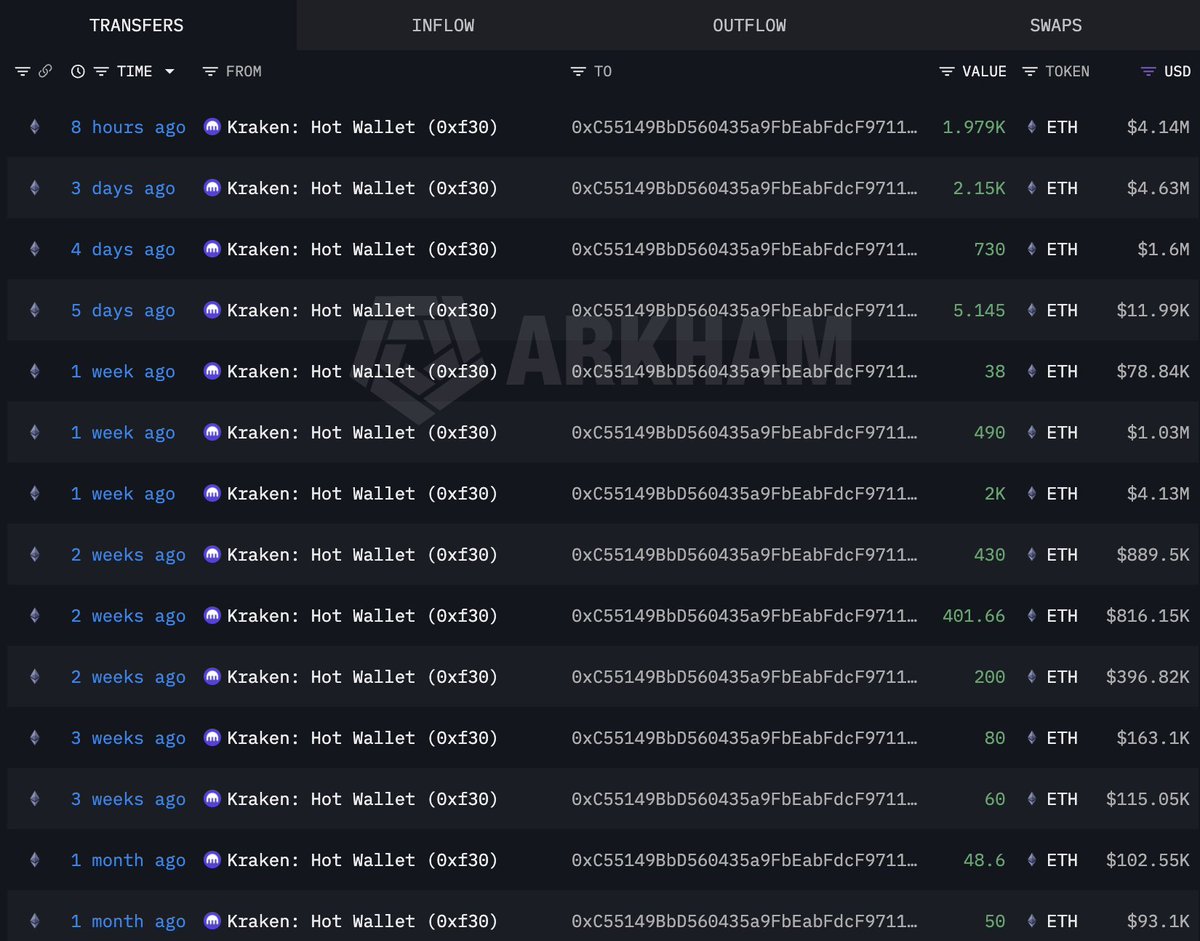
Task: Open the chain filter at far left header
Action: (22, 72)
